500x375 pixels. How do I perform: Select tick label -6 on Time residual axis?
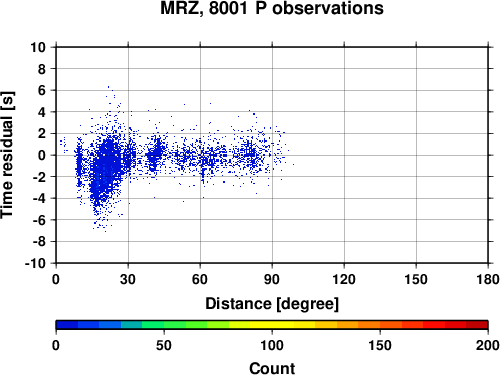coord(39,220)
